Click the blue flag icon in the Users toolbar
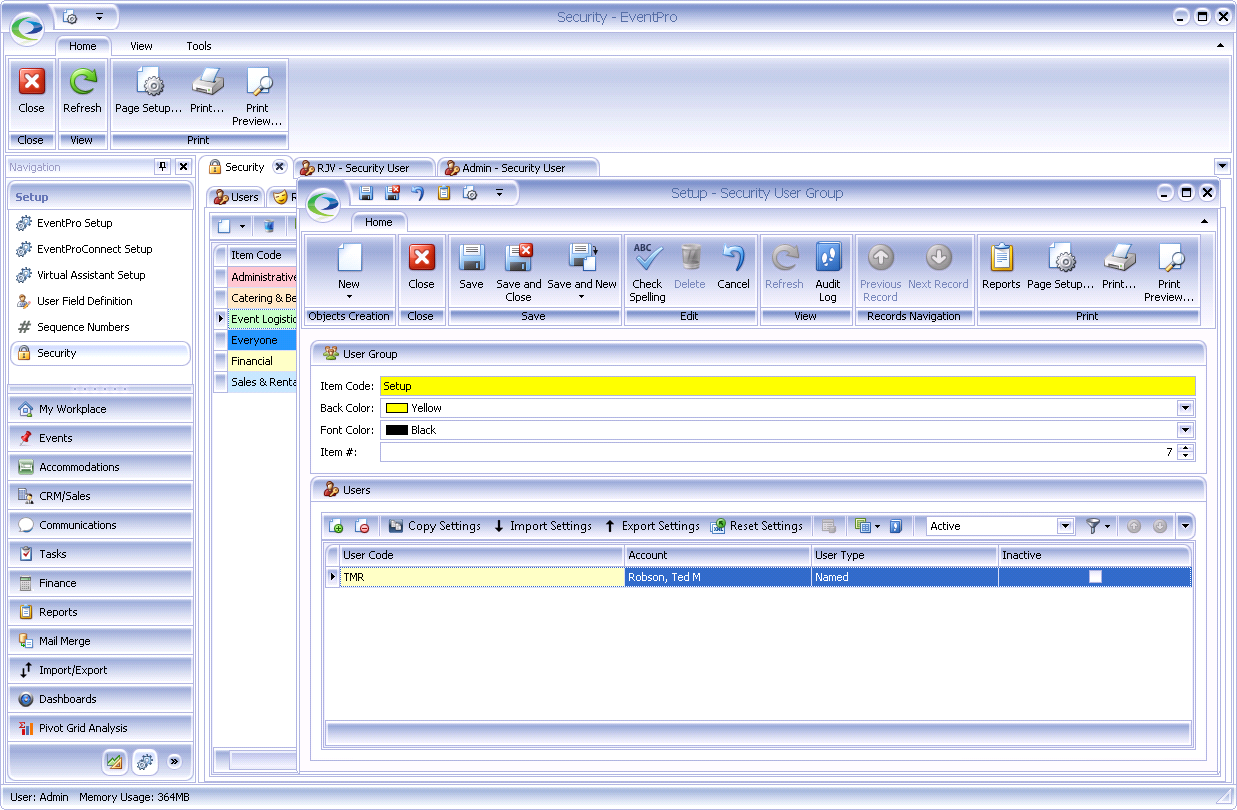The image size is (1237, 810). point(896,526)
